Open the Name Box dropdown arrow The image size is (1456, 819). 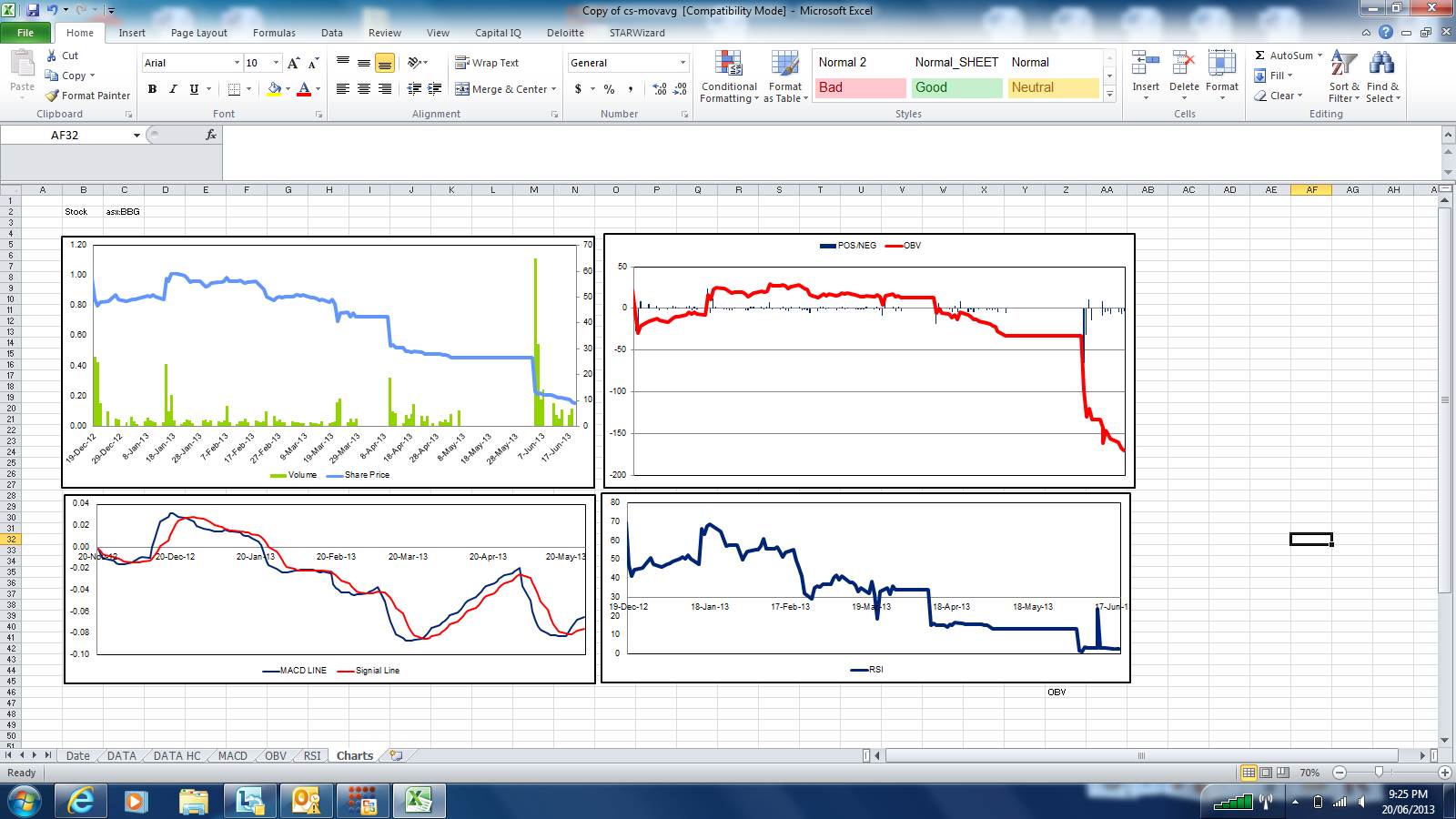(x=136, y=136)
